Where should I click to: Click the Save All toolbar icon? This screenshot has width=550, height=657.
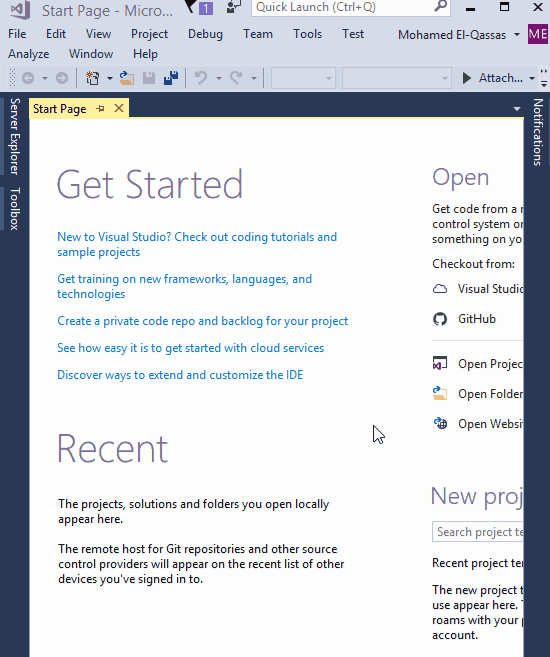[171, 78]
